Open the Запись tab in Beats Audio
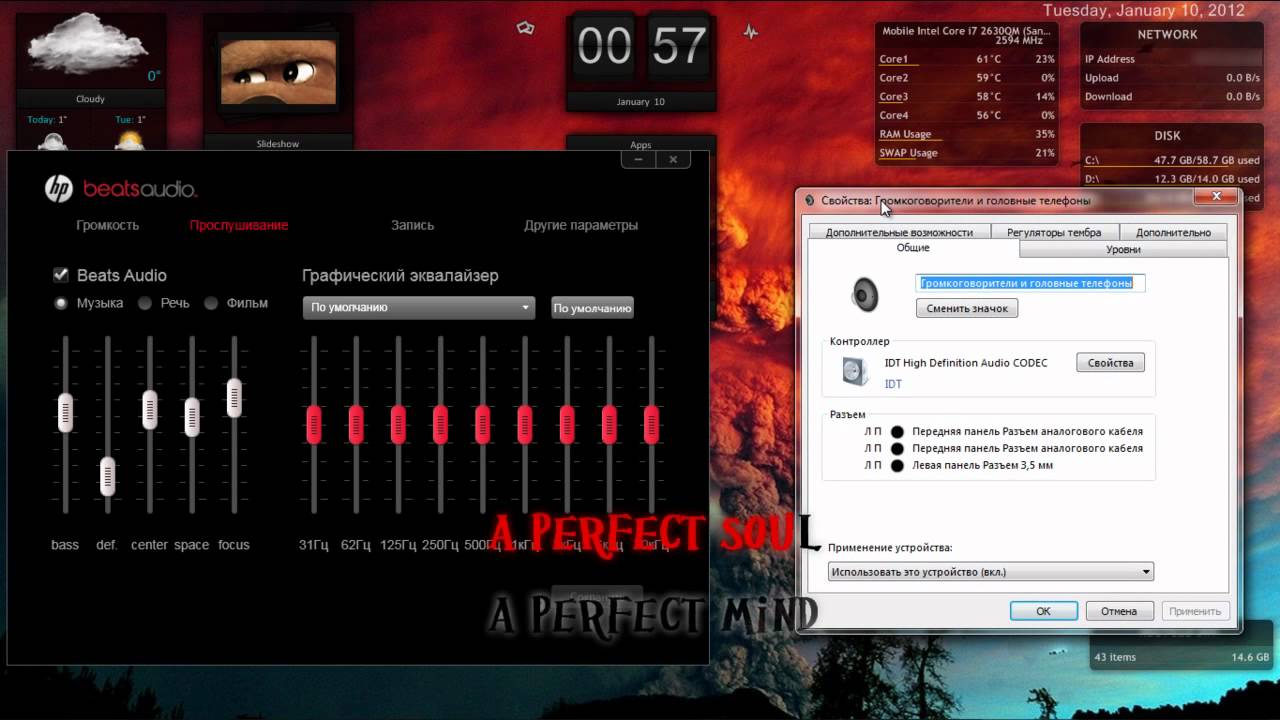This screenshot has width=1280, height=720. [x=412, y=225]
